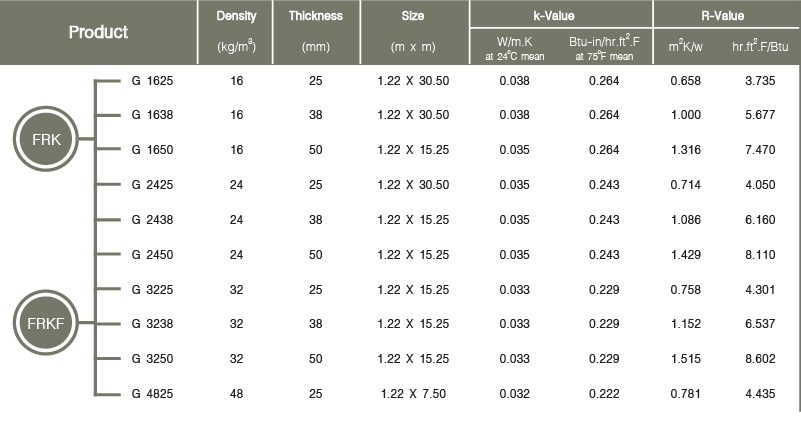Choose product G 2438 in the list

coord(152,220)
